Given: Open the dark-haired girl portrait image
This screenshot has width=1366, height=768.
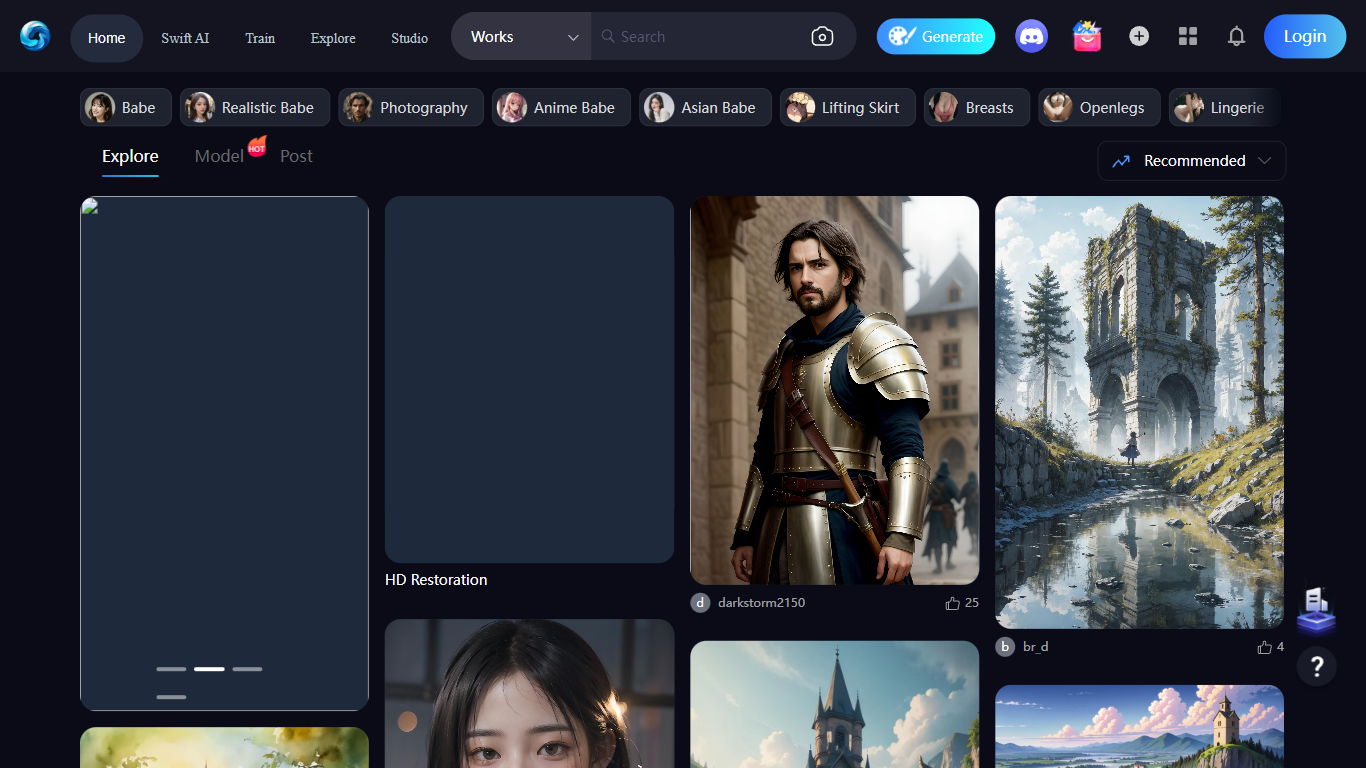Looking at the screenshot, I should pos(529,693).
